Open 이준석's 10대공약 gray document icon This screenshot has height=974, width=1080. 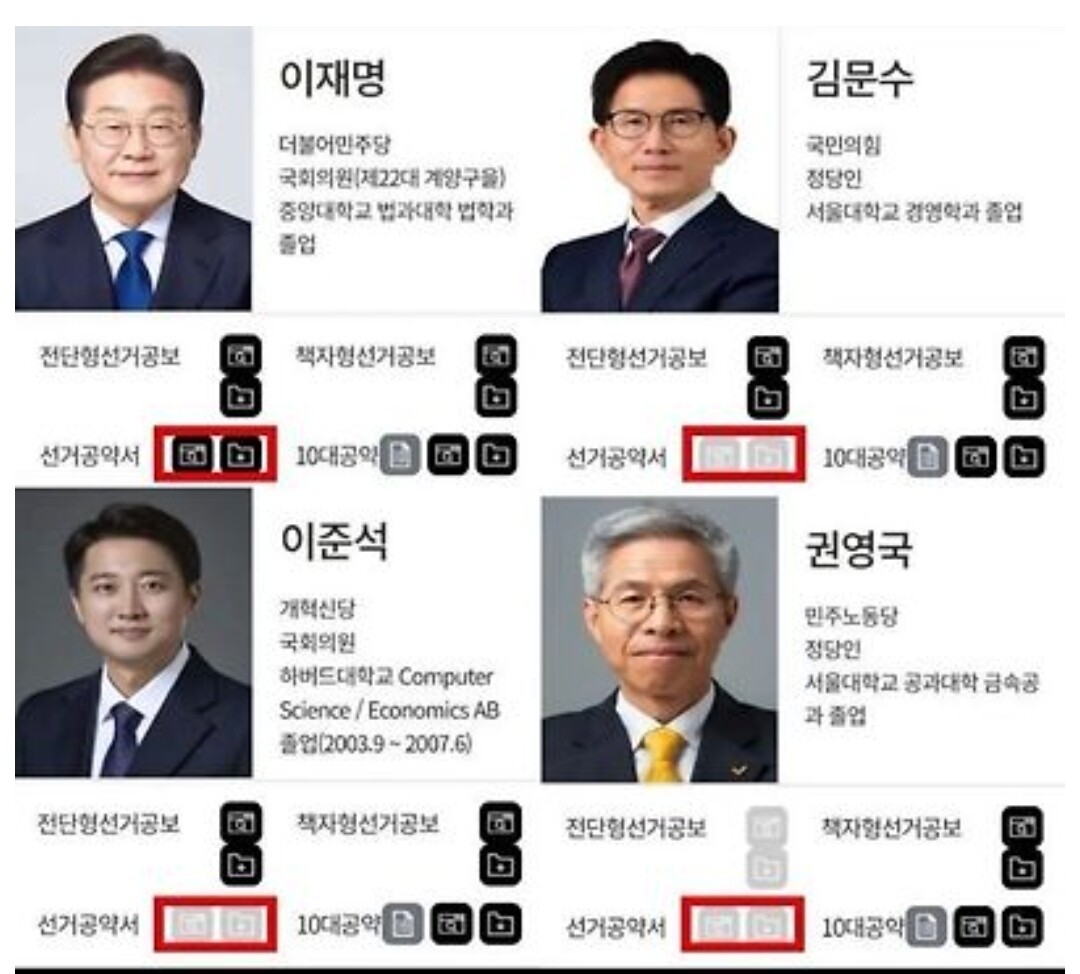click(402, 924)
